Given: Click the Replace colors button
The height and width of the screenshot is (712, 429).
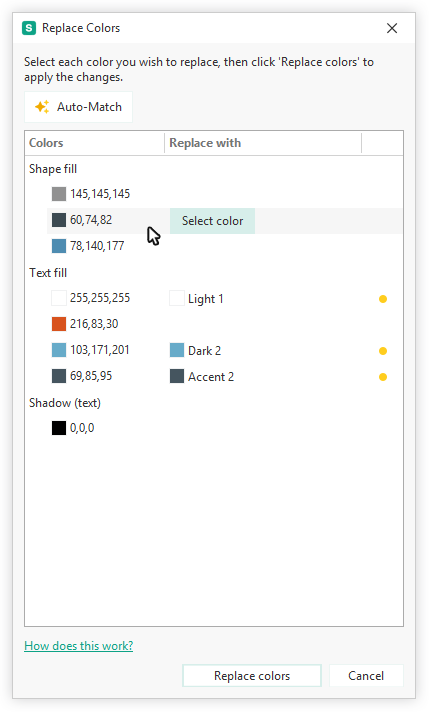Looking at the screenshot, I should coord(252,676).
